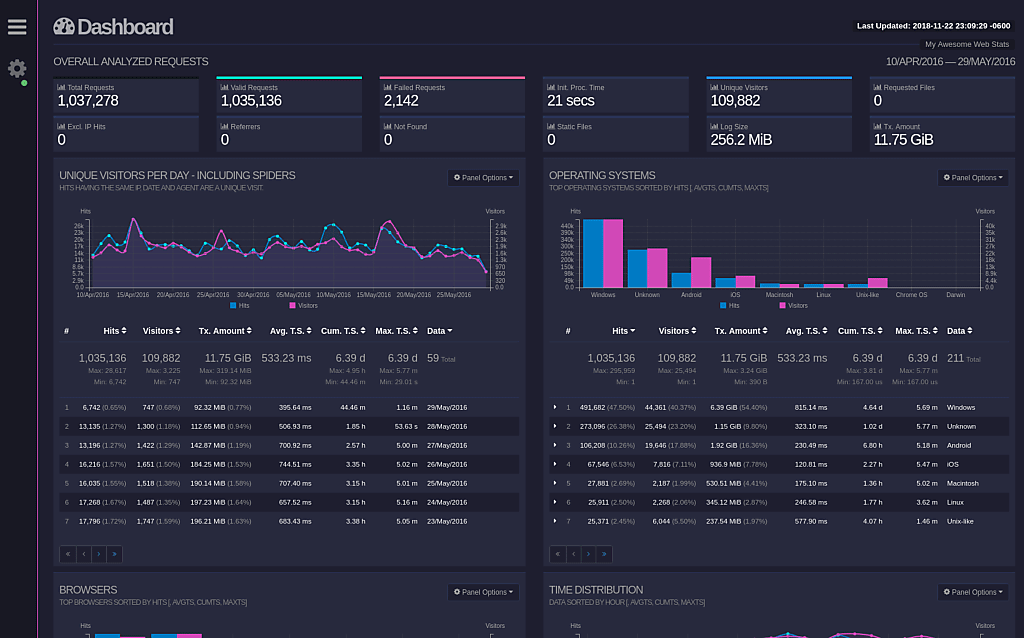This screenshot has height=638, width=1024.
Task: Click the Failed Requests chart icon
Action: point(387,88)
